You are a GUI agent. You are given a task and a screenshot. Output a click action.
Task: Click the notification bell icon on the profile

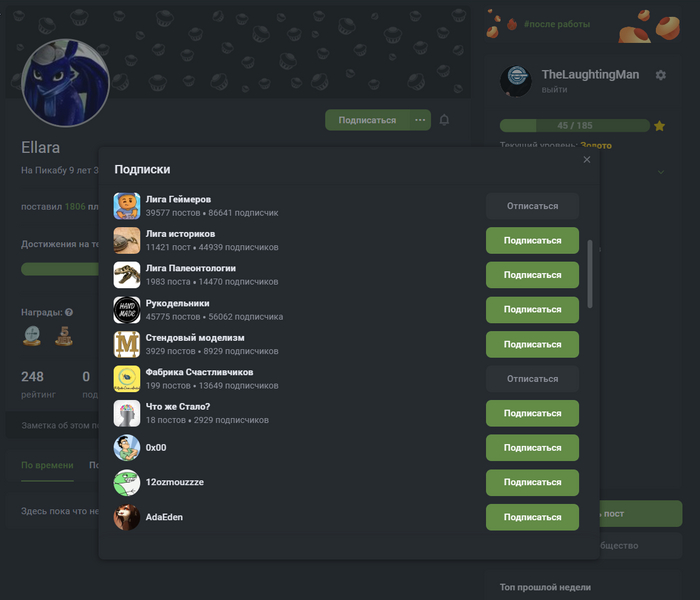point(444,120)
